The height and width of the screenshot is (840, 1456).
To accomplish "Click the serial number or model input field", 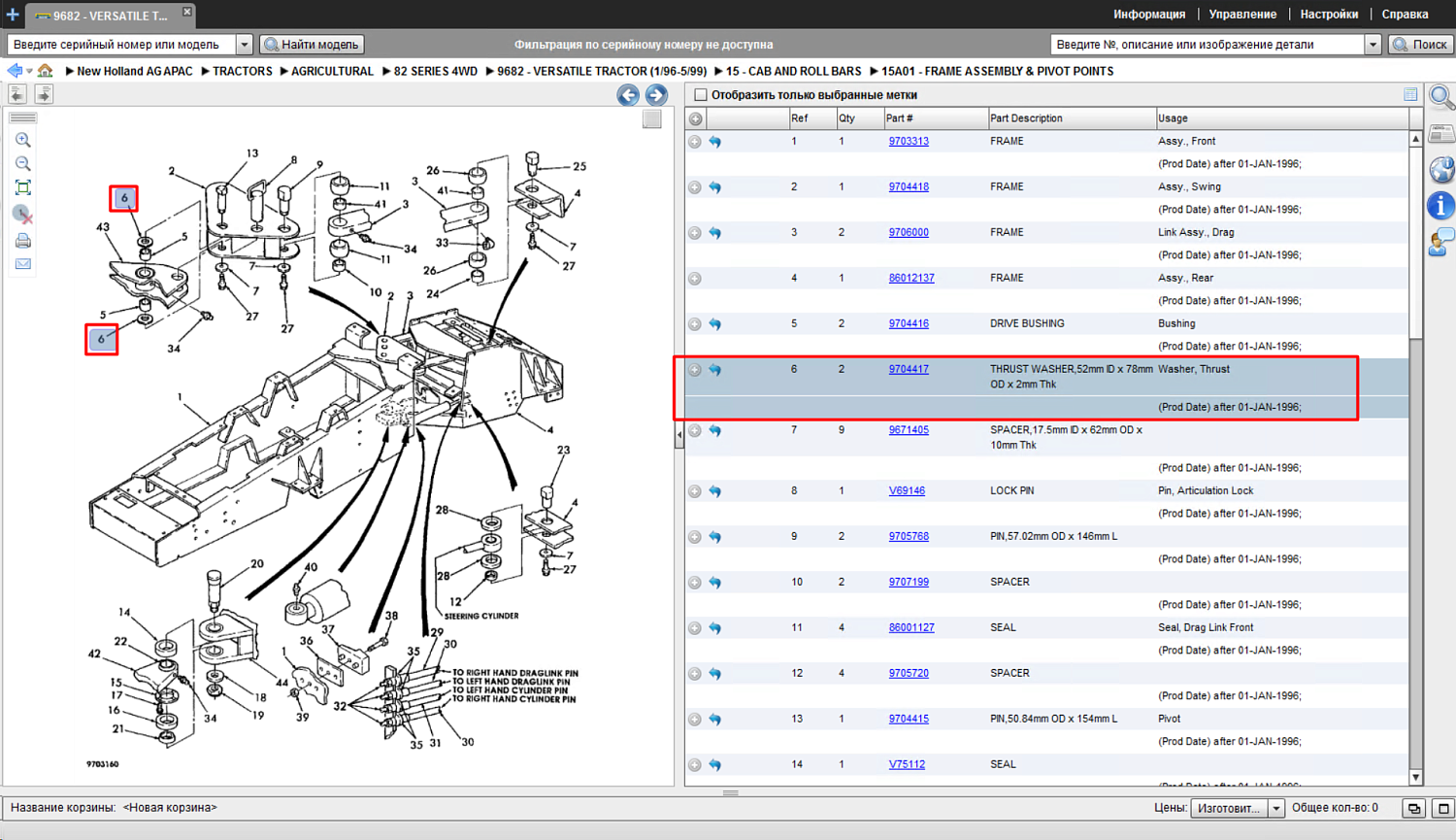I will coord(122,45).
